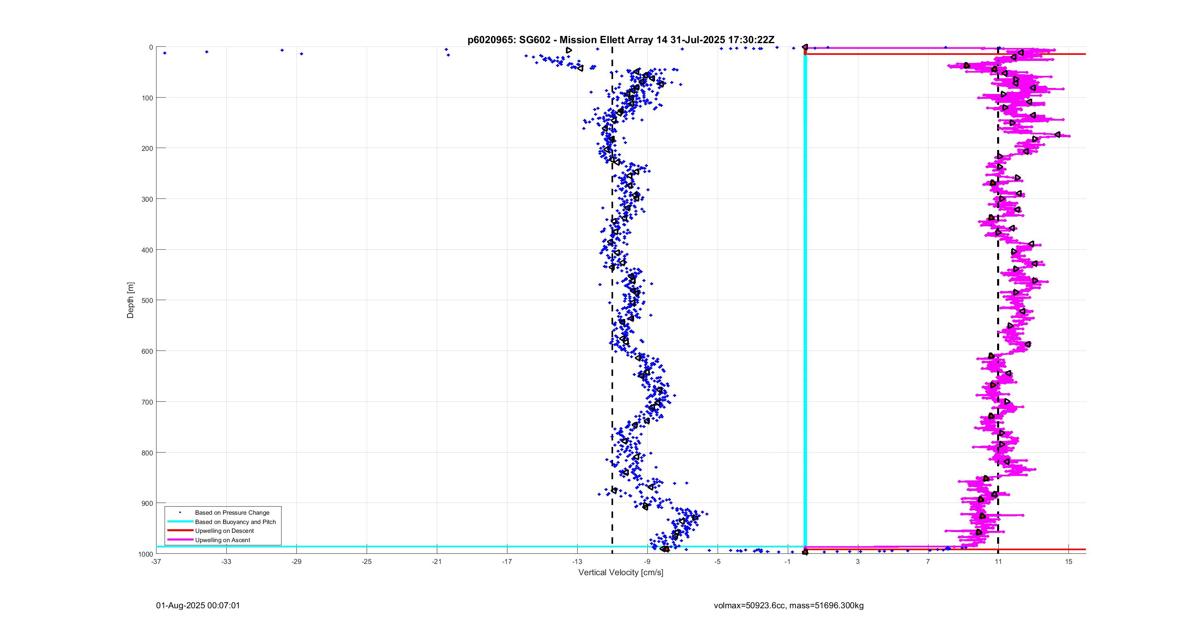Click x-axis tick label '-1'
1200x622 pixels.
point(788,561)
